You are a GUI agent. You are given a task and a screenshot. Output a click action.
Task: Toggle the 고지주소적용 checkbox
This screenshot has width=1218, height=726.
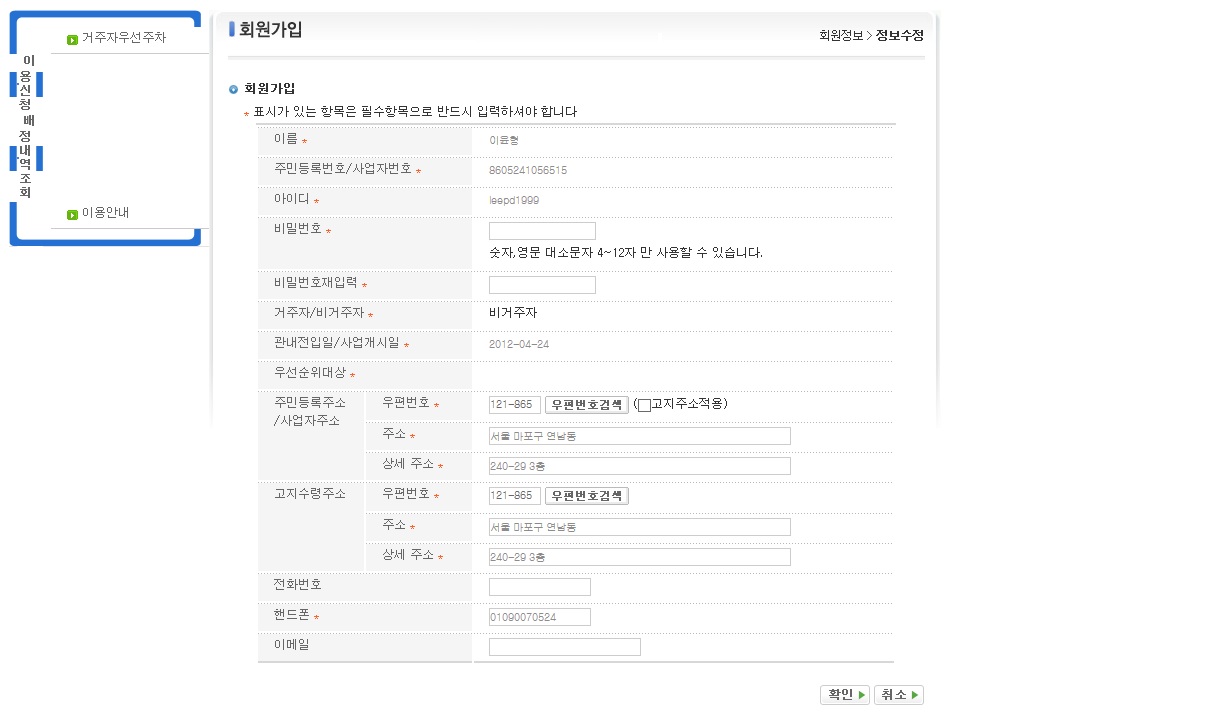[644, 405]
